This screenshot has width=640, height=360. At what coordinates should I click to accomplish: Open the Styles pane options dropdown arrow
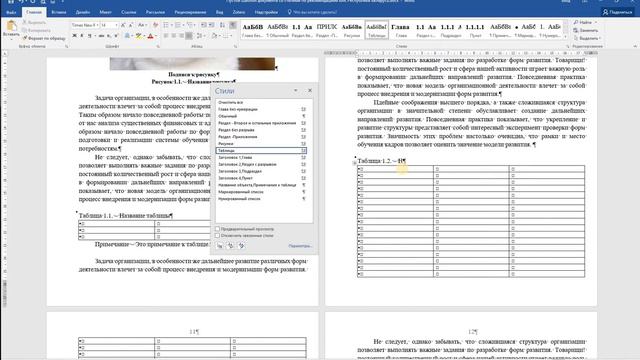(x=296, y=91)
